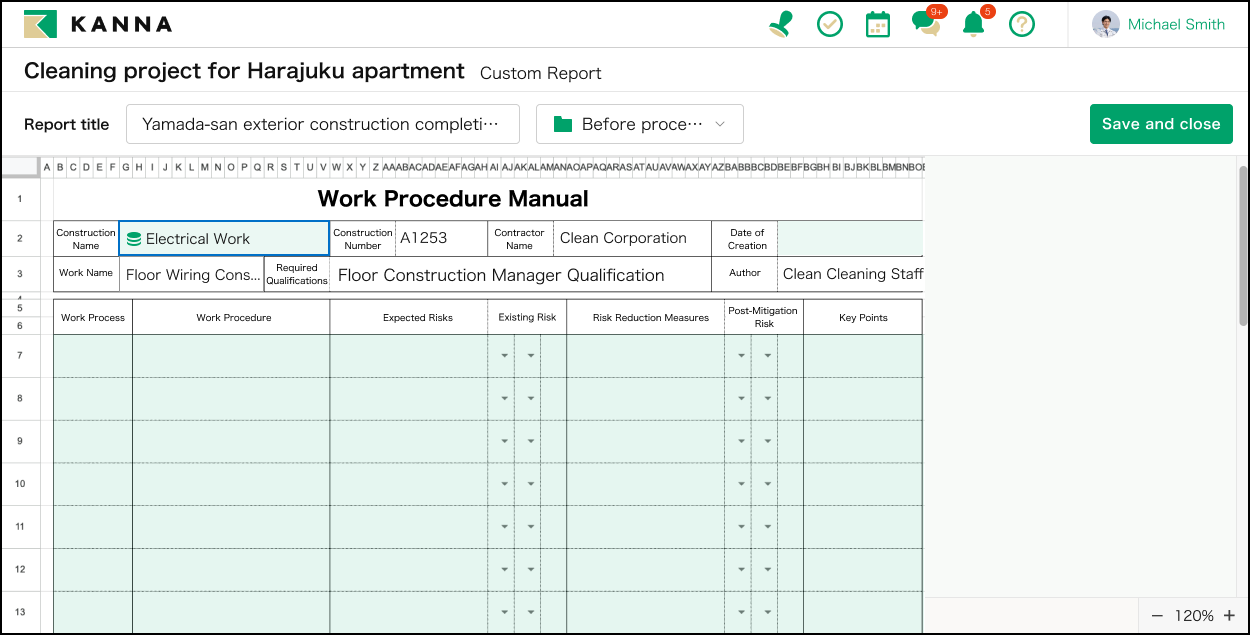1250x635 pixels.
Task: Expand first Existing Risk dropdown in row 7
Action: 504,356
